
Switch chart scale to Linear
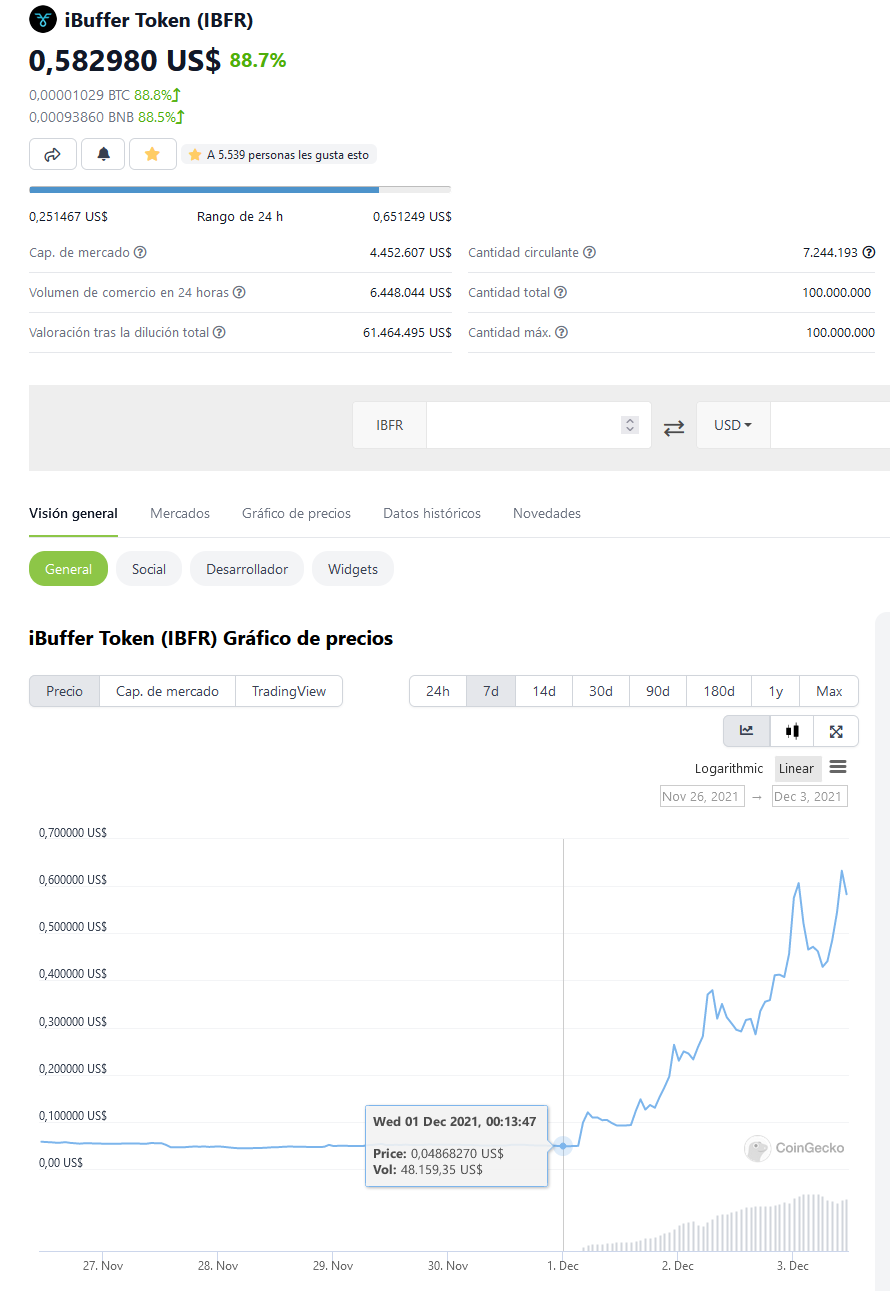pyautogui.click(x=796, y=768)
